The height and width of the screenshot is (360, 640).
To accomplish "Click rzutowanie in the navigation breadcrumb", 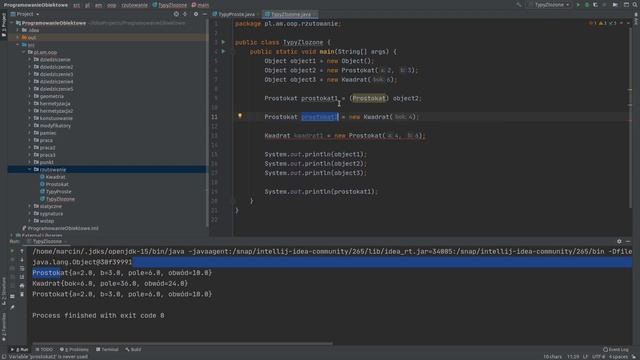I will pyautogui.click(x=134, y=5).
